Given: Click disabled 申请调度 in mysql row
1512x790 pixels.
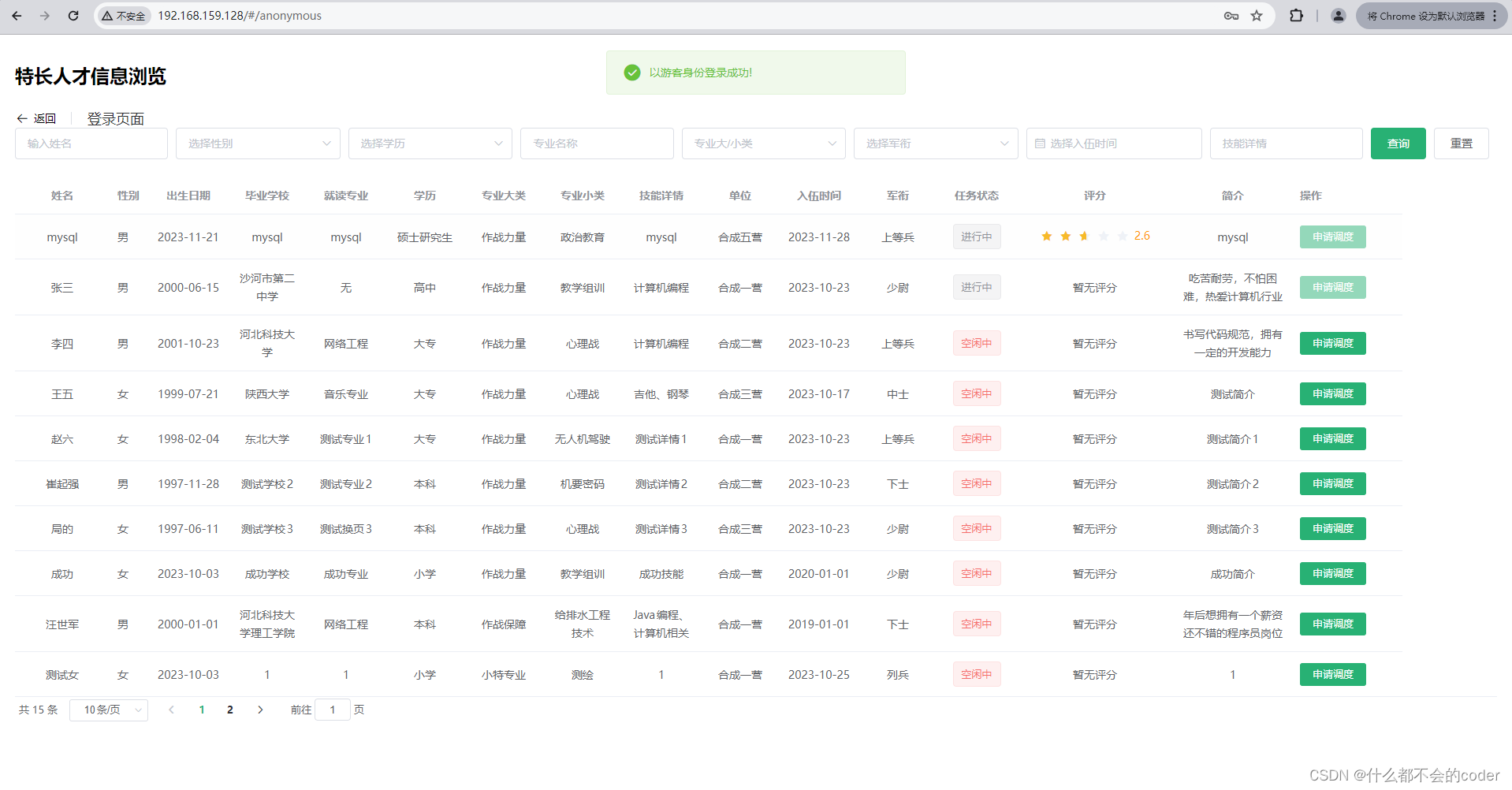Looking at the screenshot, I should 1333,237.
